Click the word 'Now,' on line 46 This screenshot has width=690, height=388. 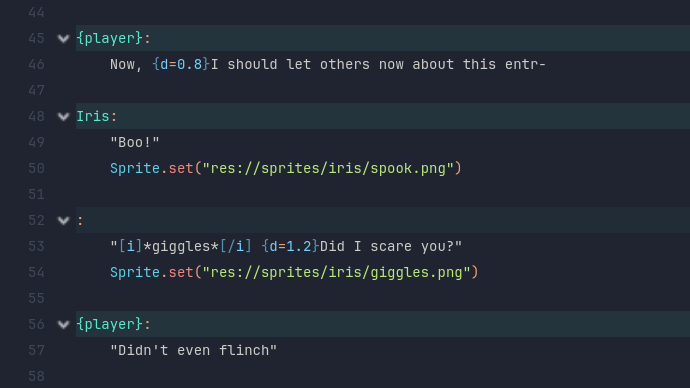tap(126, 65)
